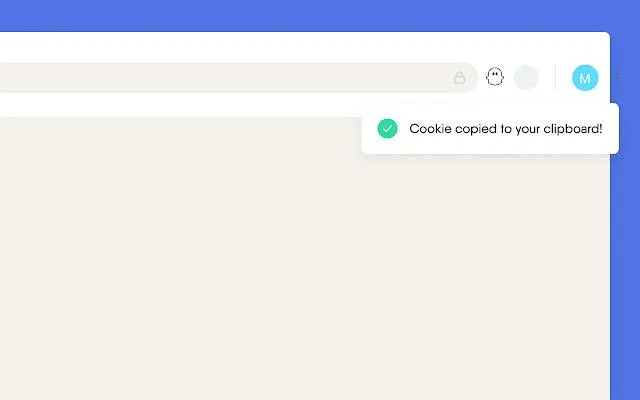Select the white bookmarks strip below address bar
Screen dimensions: 640x400
click(180, 105)
